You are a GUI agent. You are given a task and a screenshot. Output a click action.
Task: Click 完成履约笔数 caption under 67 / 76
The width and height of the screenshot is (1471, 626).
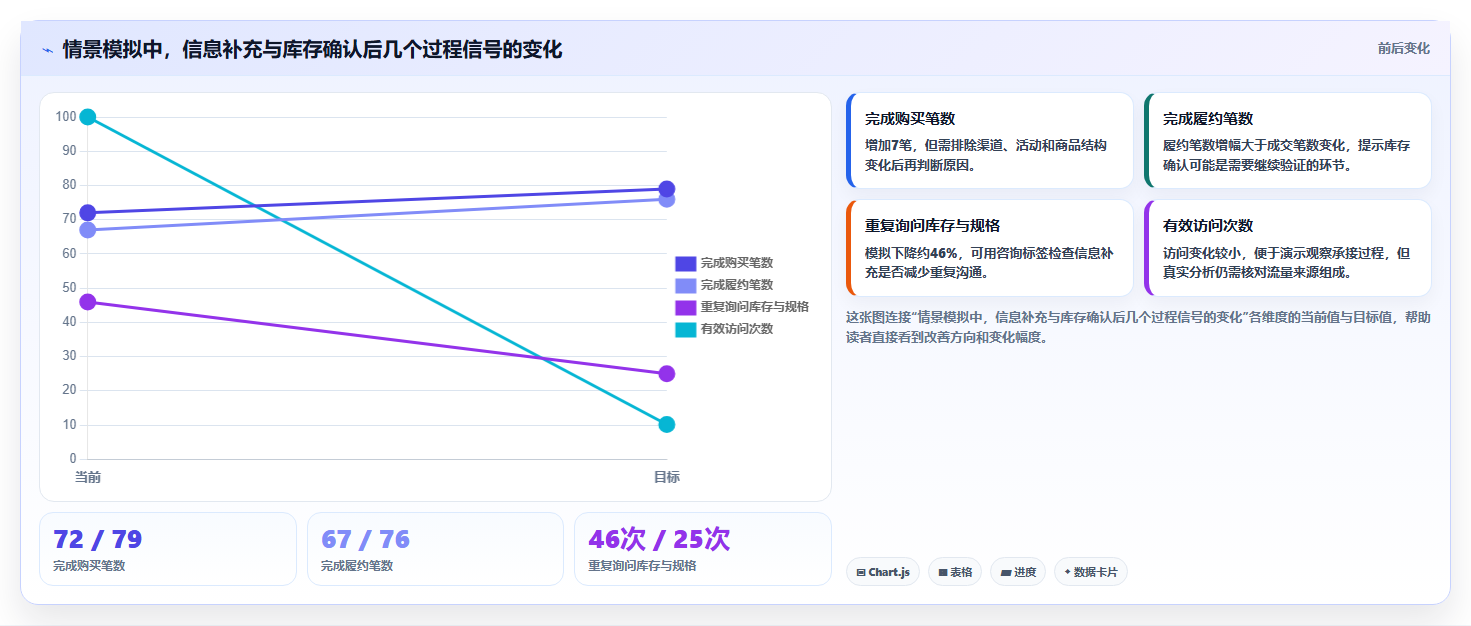(x=357, y=566)
